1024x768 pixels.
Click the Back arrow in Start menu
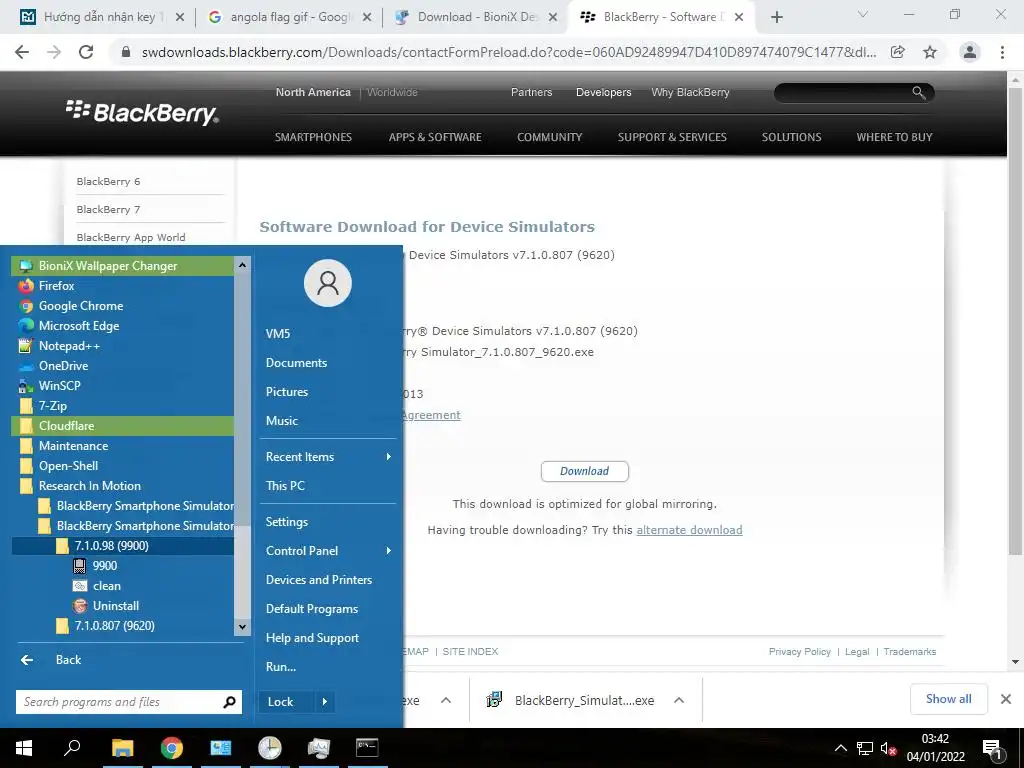coord(27,660)
